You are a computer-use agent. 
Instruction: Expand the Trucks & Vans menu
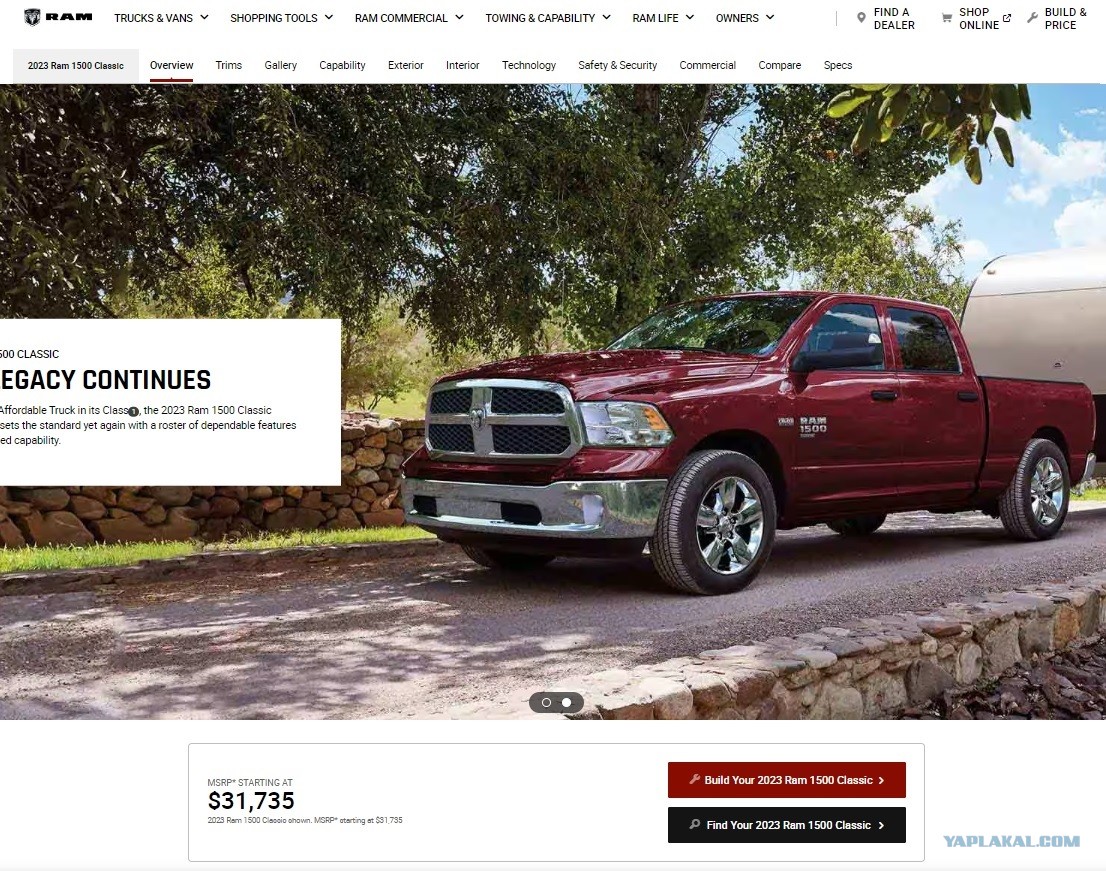pos(162,18)
